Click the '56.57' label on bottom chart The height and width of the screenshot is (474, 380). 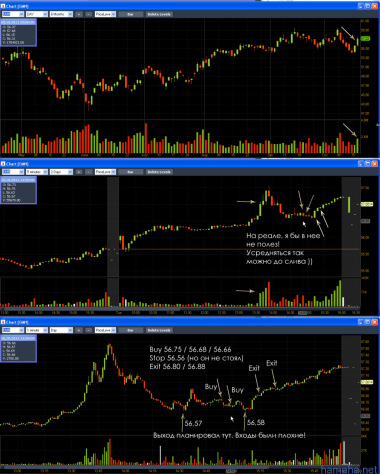point(193,423)
